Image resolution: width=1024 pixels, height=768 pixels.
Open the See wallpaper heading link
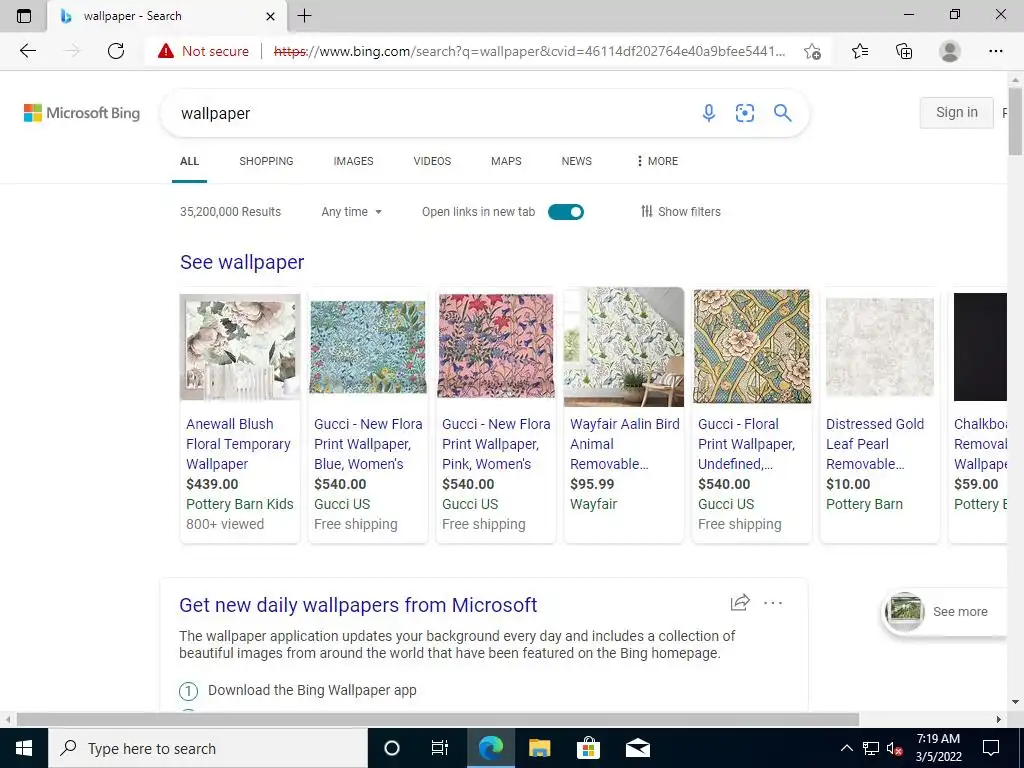coord(242,262)
